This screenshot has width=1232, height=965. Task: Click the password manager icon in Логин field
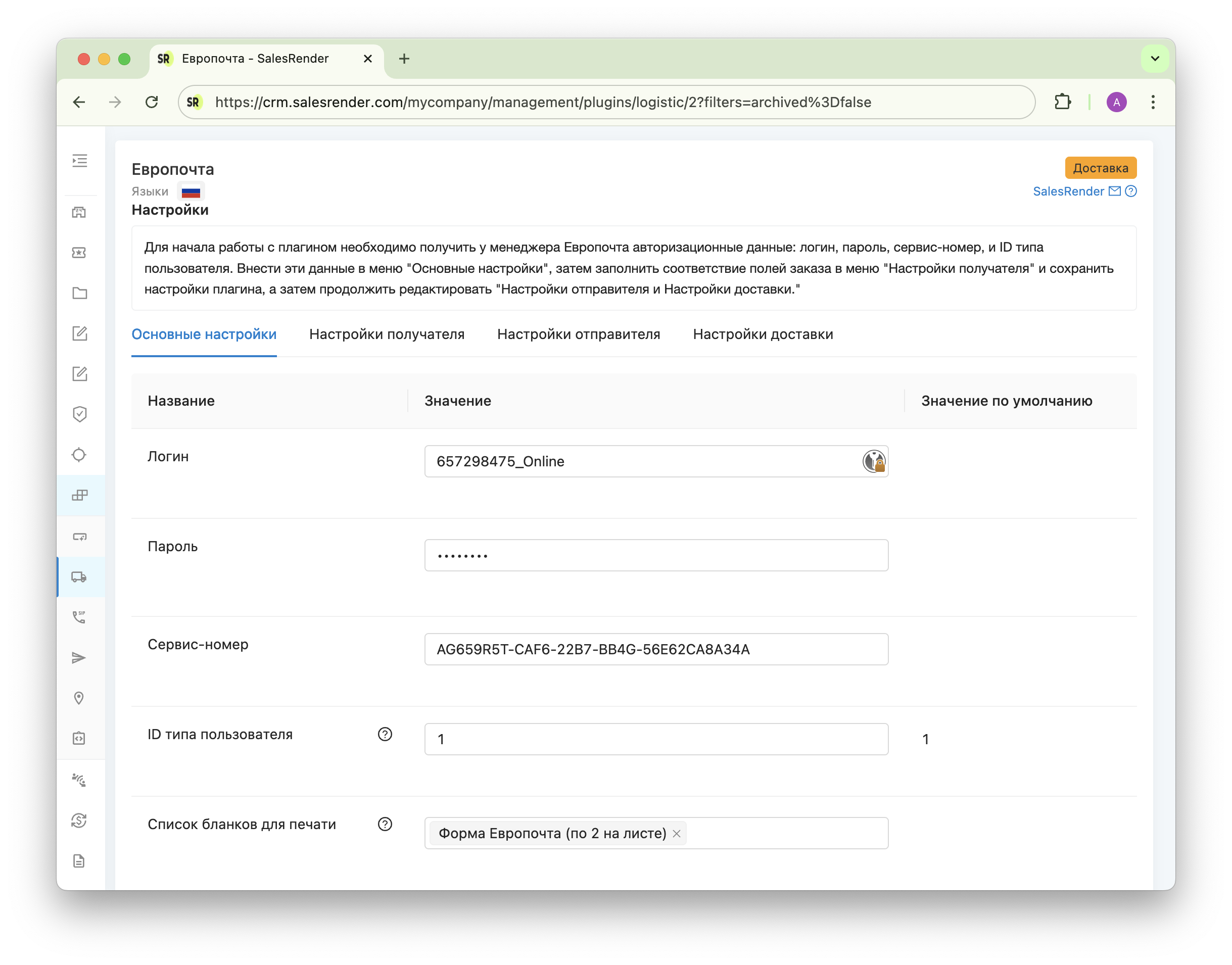click(874, 462)
